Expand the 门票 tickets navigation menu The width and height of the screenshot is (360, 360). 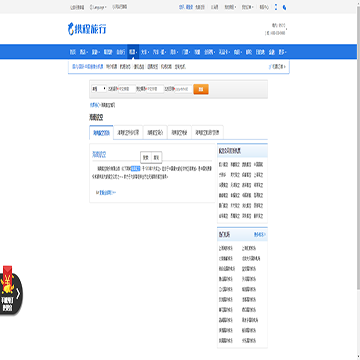pos(186,52)
